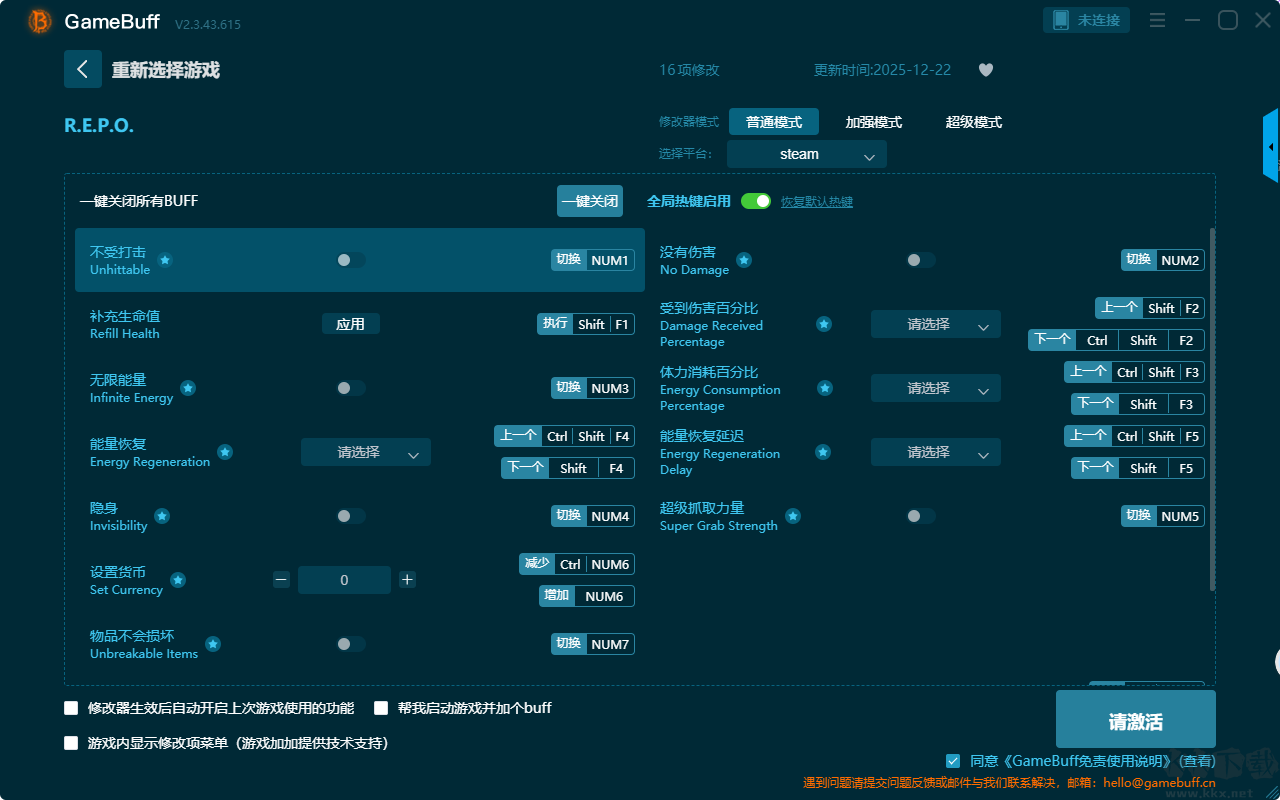
Task: Click the 请激活 activate button
Action: pyautogui.click(x=1136, y=721)
